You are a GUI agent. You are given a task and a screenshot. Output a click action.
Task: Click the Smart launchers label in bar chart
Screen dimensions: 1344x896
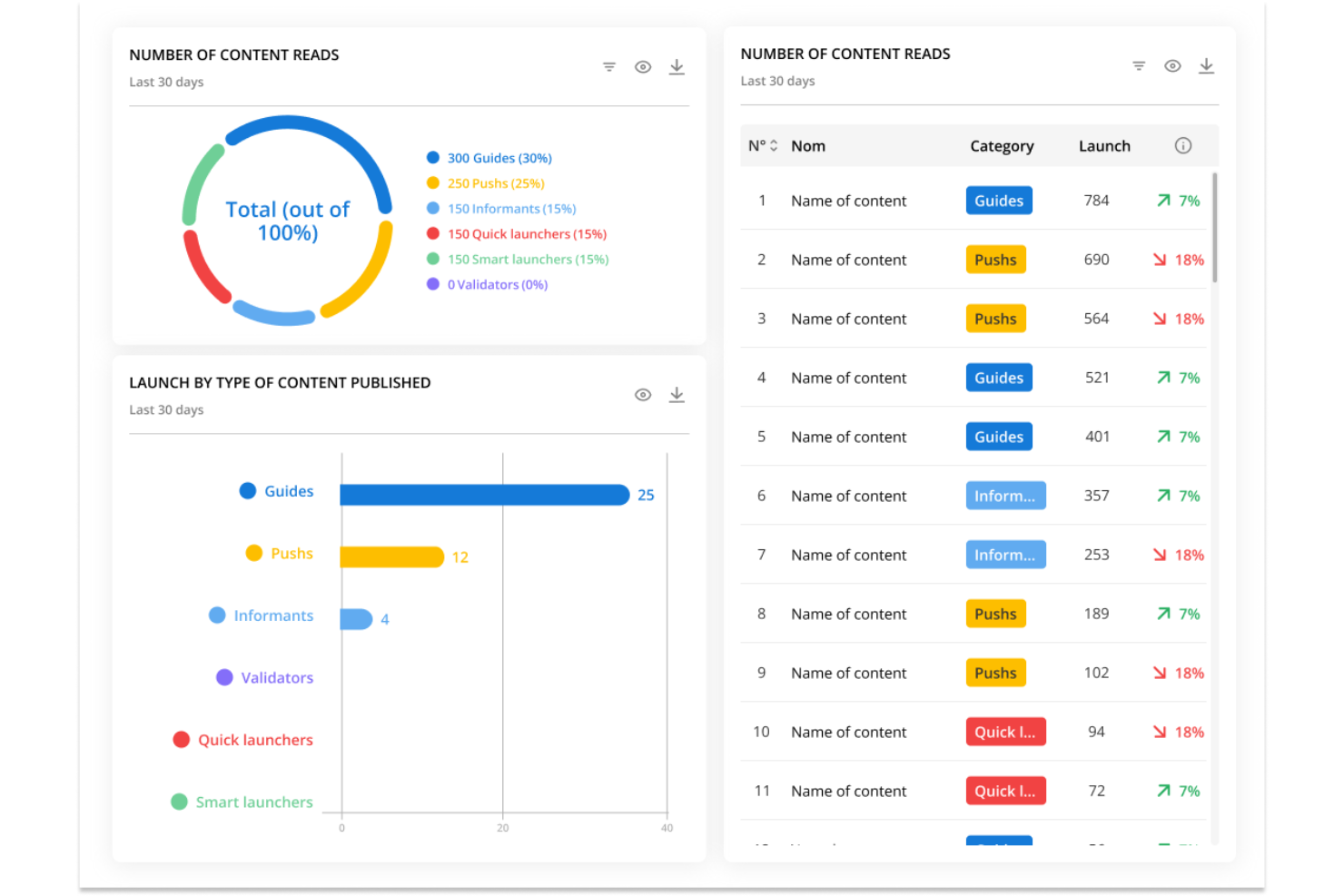(x=254, y=802)
